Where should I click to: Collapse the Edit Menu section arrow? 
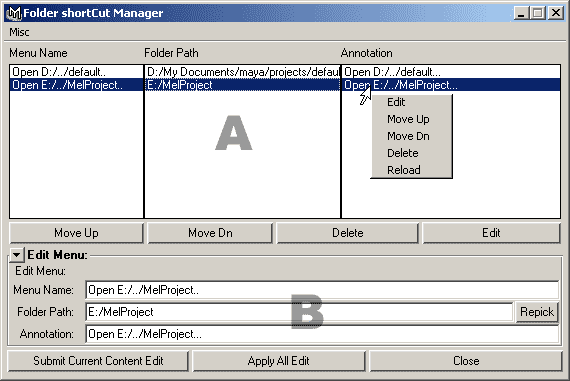pyautogui.click(x=16, y=255)
